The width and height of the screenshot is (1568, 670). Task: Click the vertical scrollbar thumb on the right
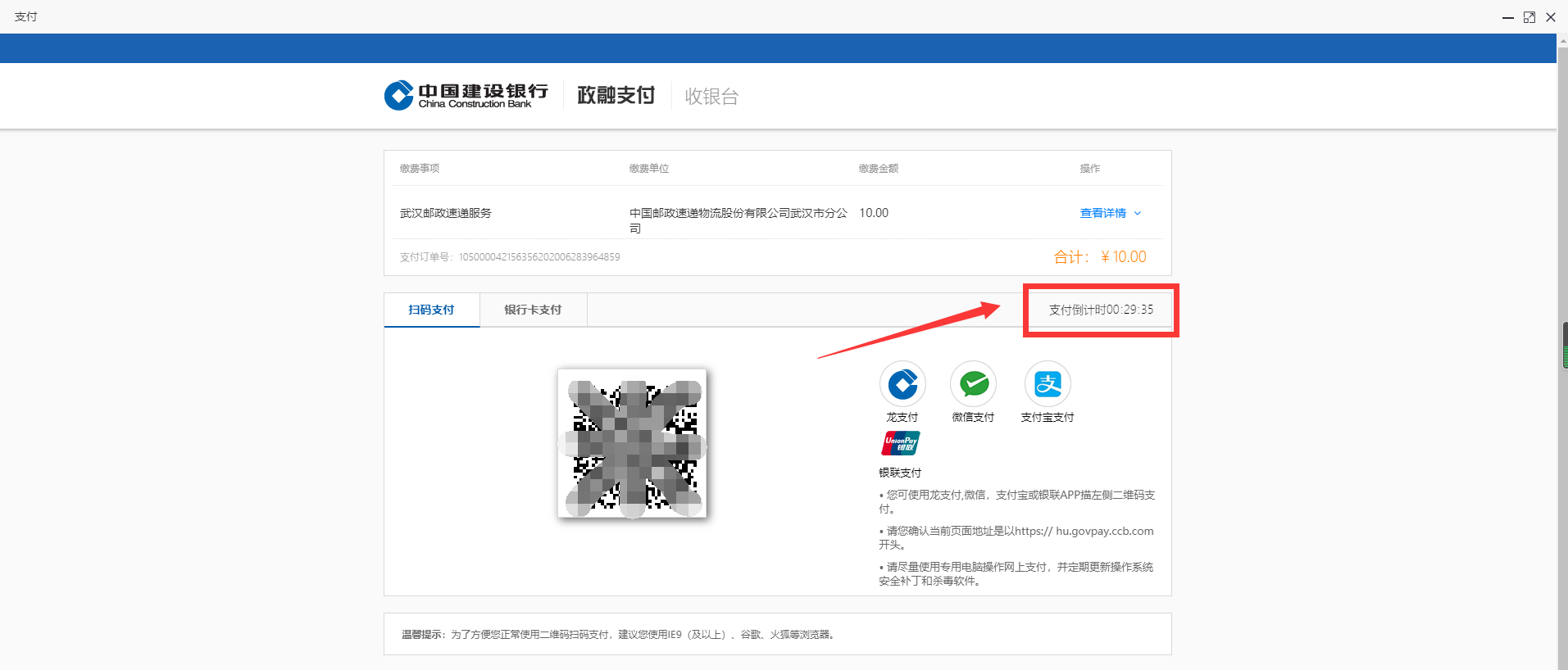pyautogui.click(x=1564, y=345)
